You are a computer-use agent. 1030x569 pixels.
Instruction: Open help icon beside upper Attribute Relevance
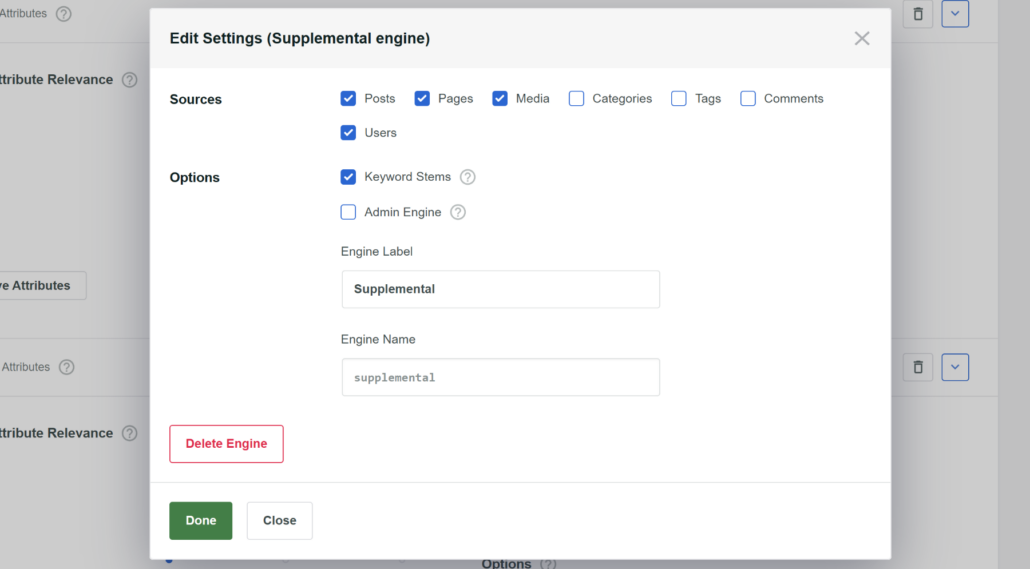coord(129,80)
